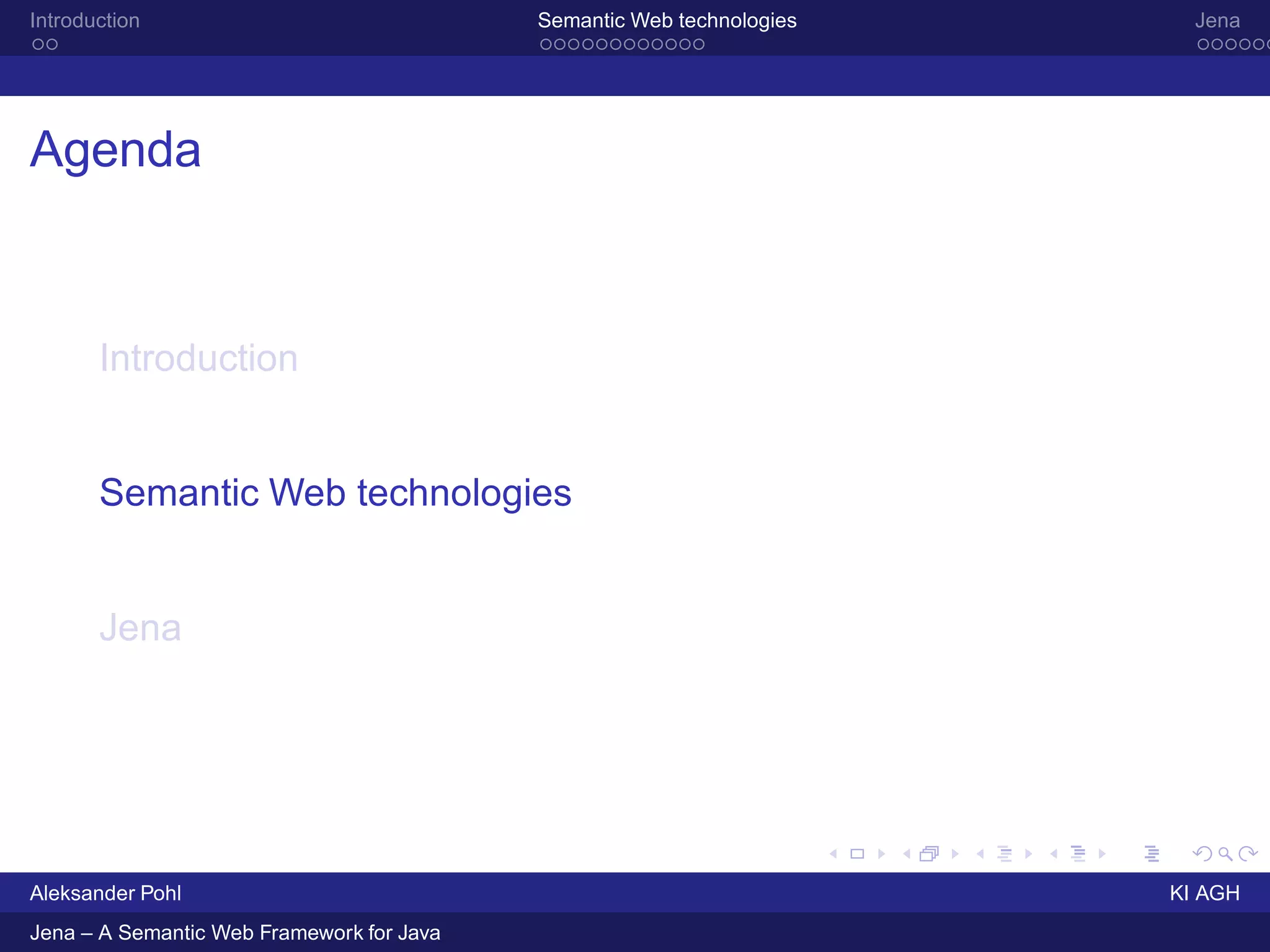Open Introduction section in header
Screen dimensions: 1270x952
point(85,20)
